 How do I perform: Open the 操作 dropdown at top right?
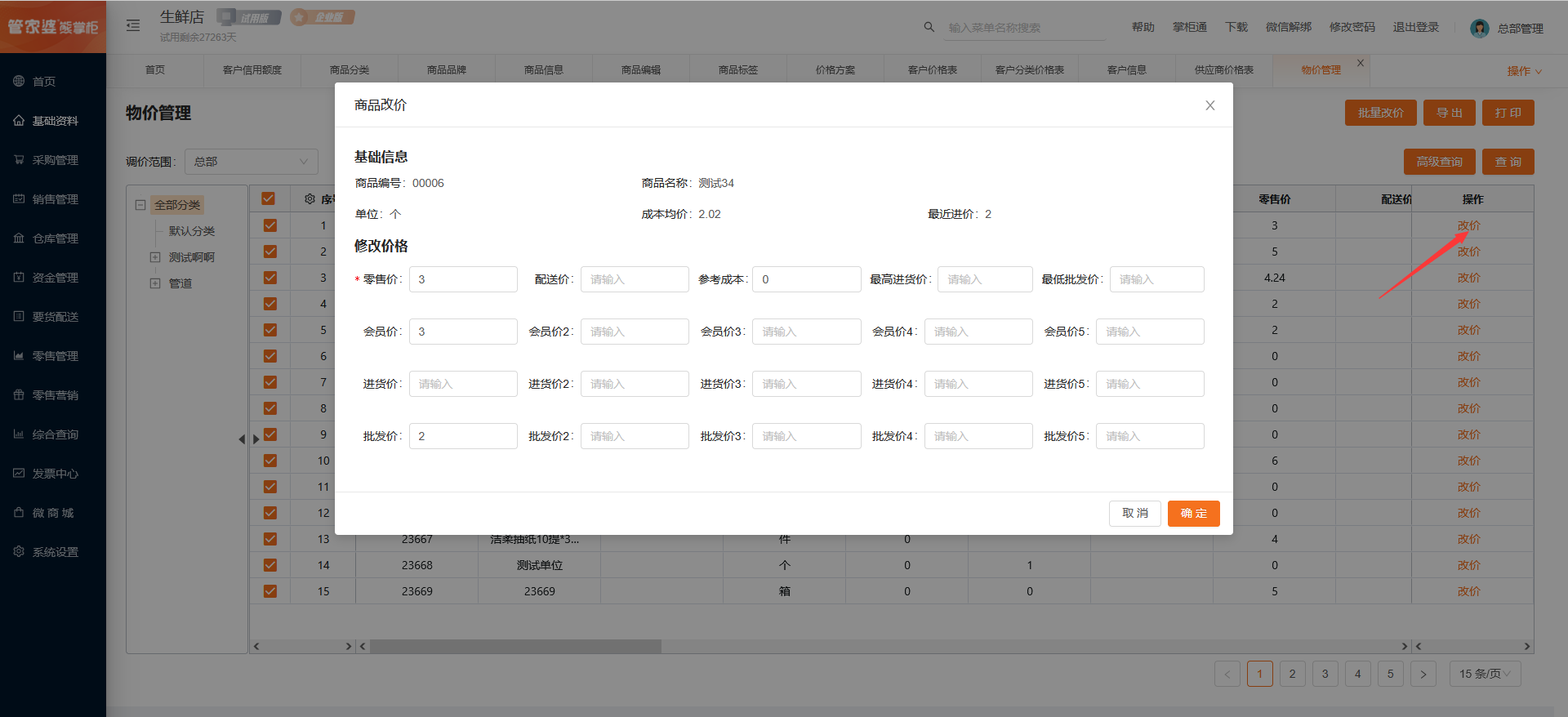click(x=1524, y=71)
